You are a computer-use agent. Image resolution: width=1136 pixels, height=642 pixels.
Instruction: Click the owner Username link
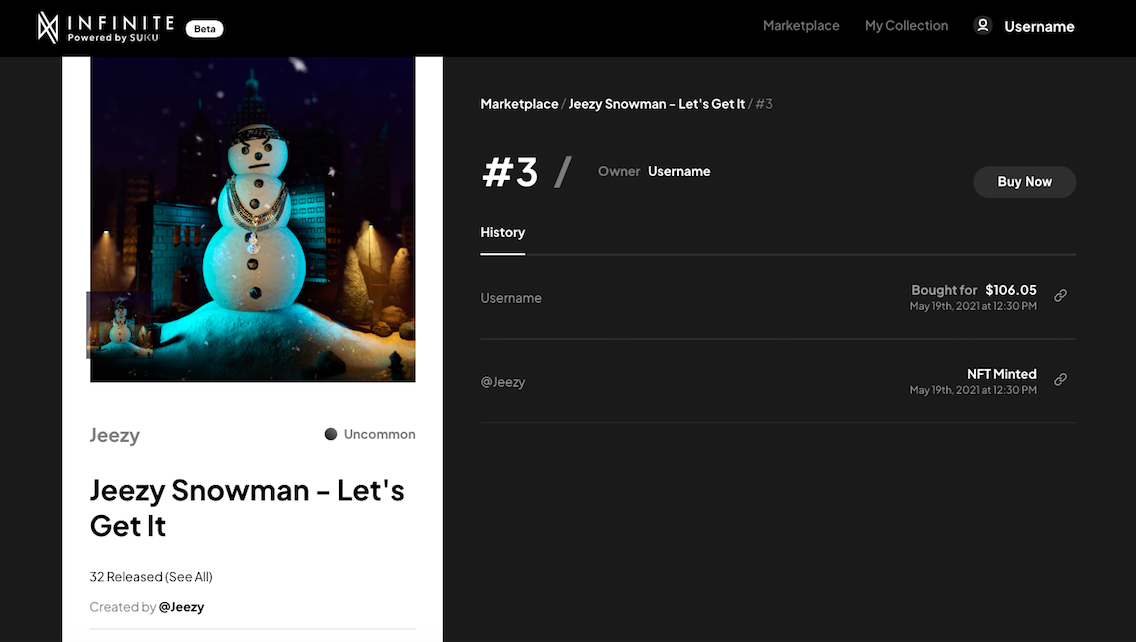[679, 171]
